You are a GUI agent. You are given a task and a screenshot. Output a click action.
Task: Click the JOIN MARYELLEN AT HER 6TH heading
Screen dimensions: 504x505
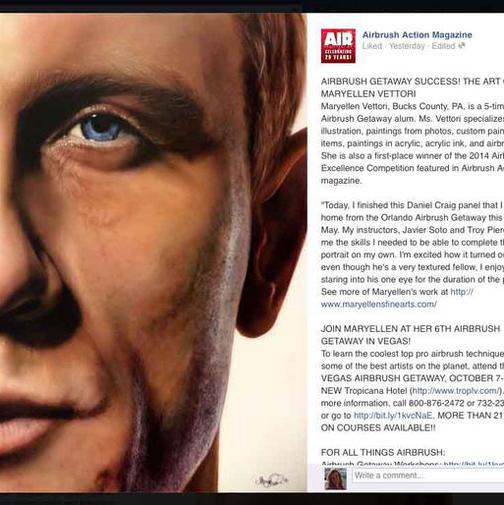(410, 335)
